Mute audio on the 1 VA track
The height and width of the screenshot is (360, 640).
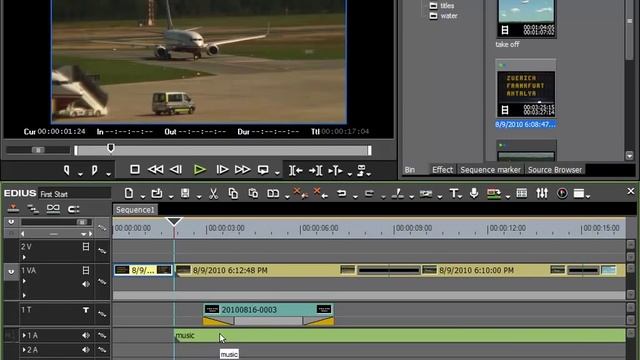(x=86, y=284)
